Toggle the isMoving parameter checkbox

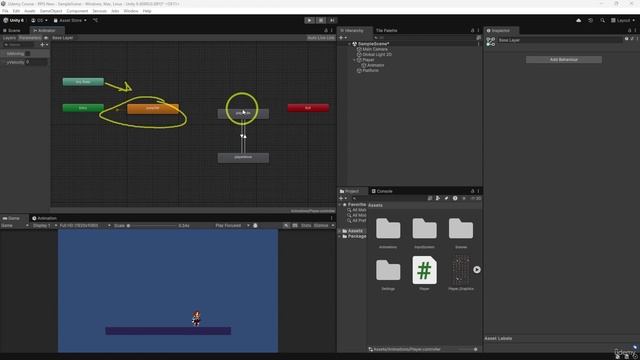coord(27,54)
